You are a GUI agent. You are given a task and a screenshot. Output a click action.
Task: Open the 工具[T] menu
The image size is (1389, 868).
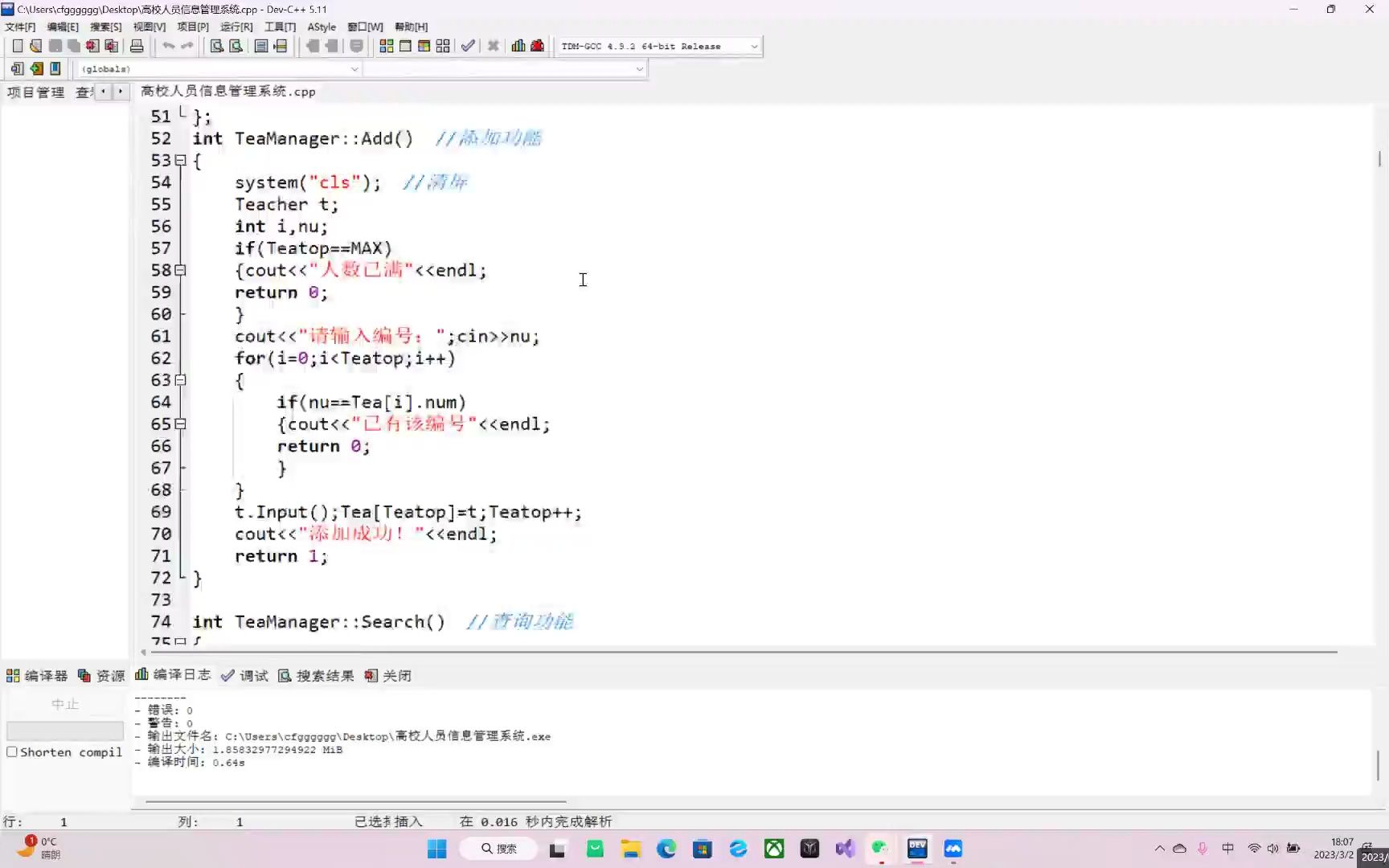(280, 27)
